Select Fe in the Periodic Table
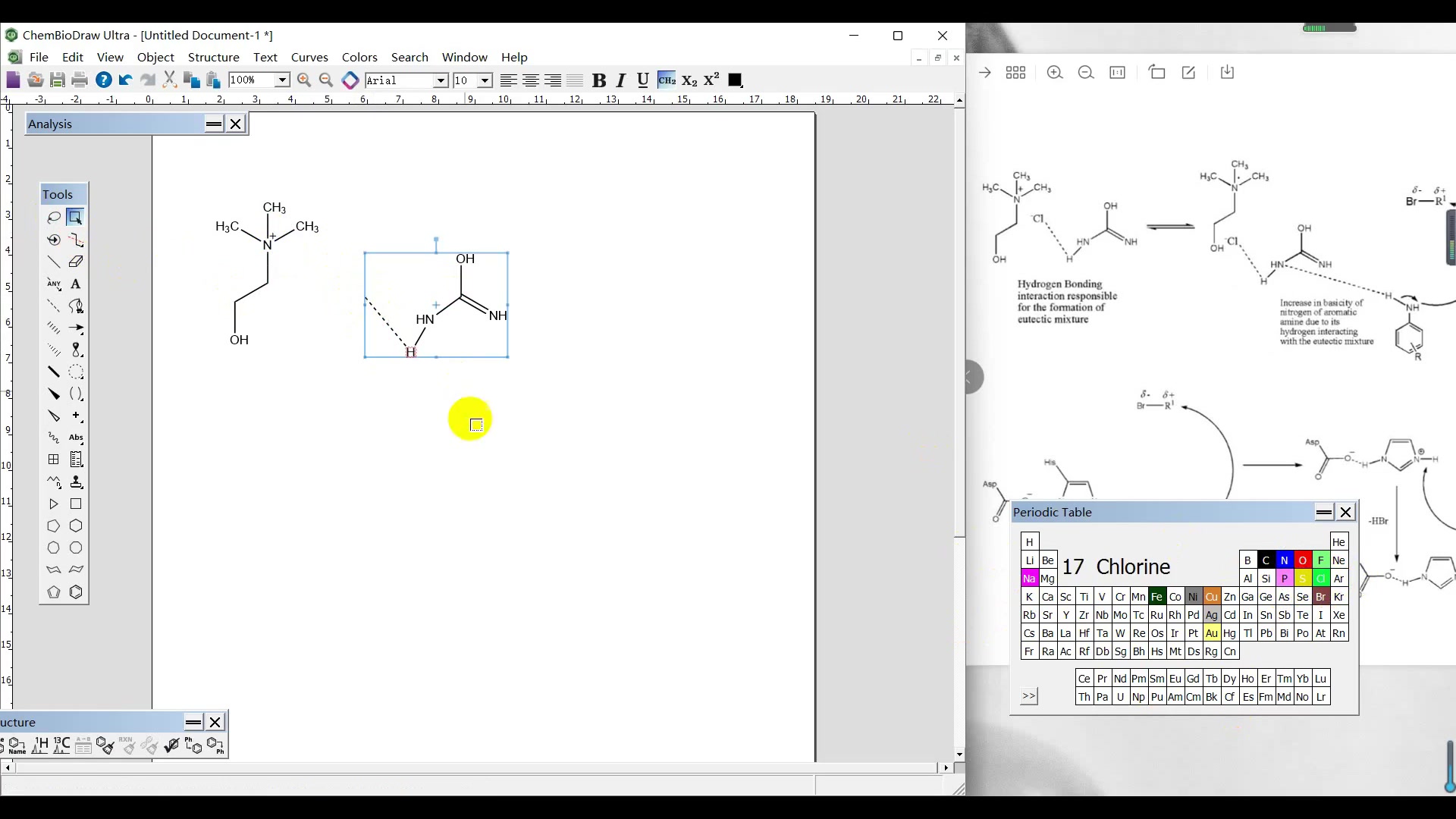The width and height of the screenshot is (1456, 819). click(1157, 597)
